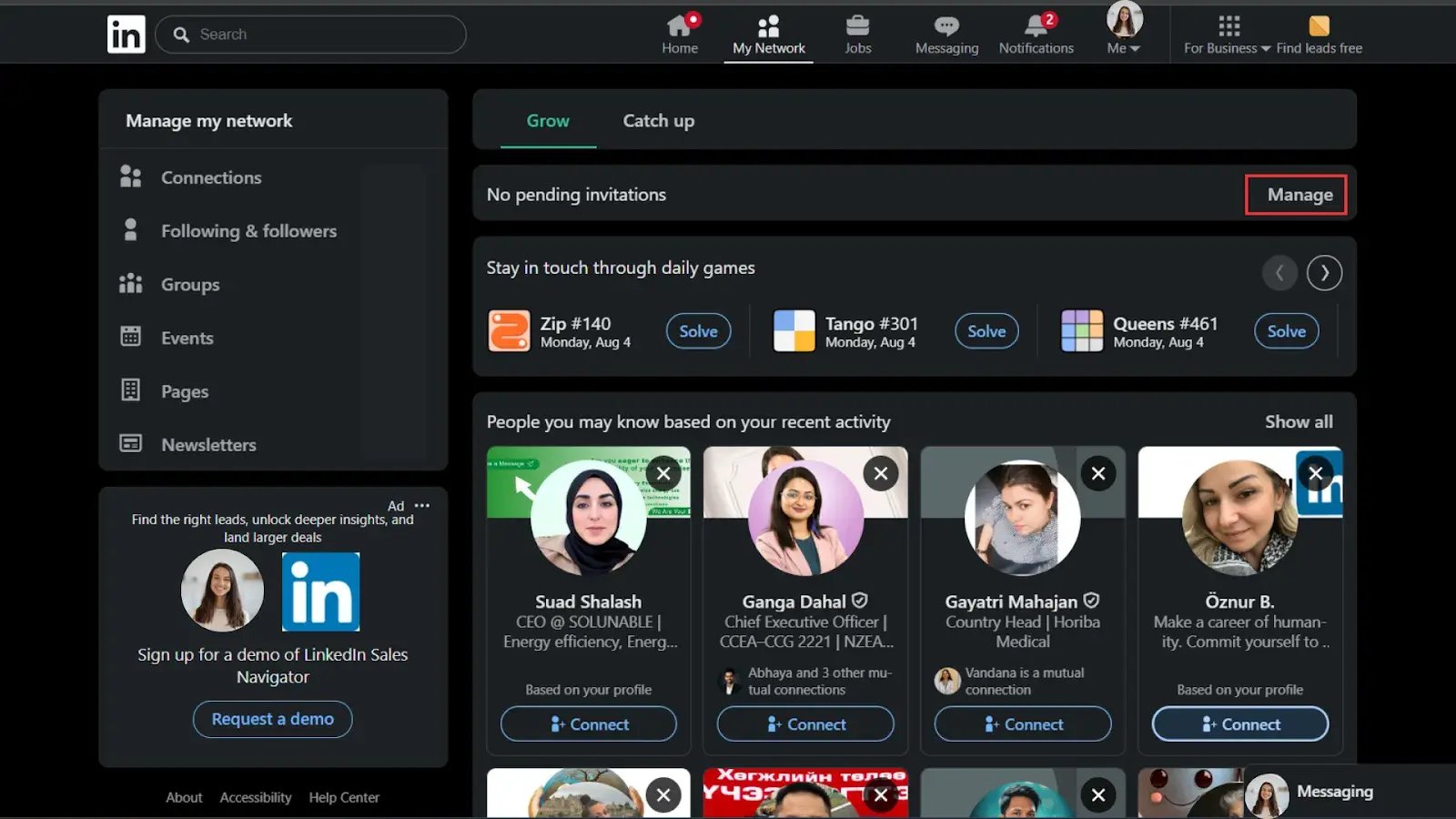
Task: Connect with Ganga Dahal
Action: point(805,724)
